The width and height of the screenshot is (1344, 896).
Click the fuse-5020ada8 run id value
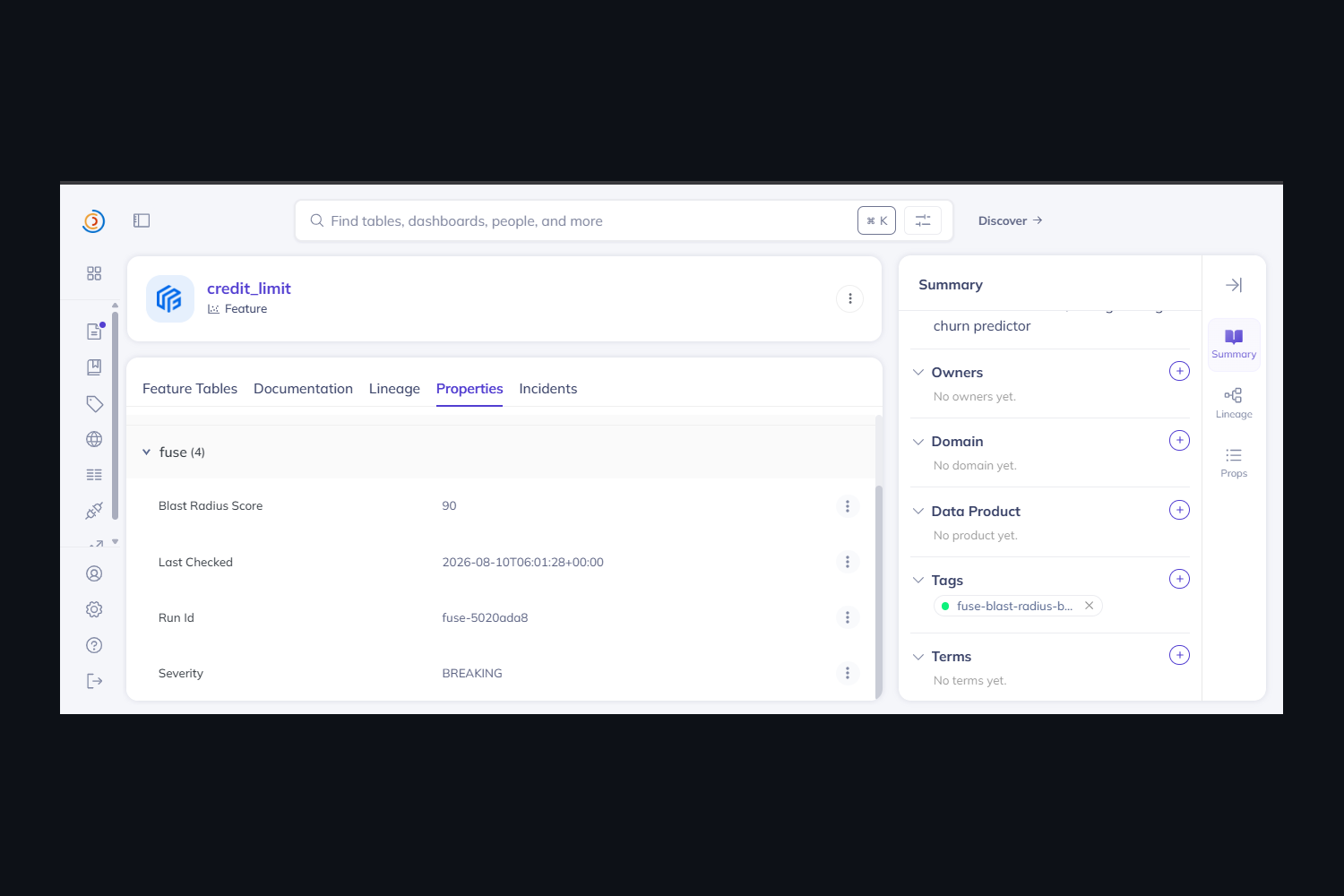click(485, 617)
